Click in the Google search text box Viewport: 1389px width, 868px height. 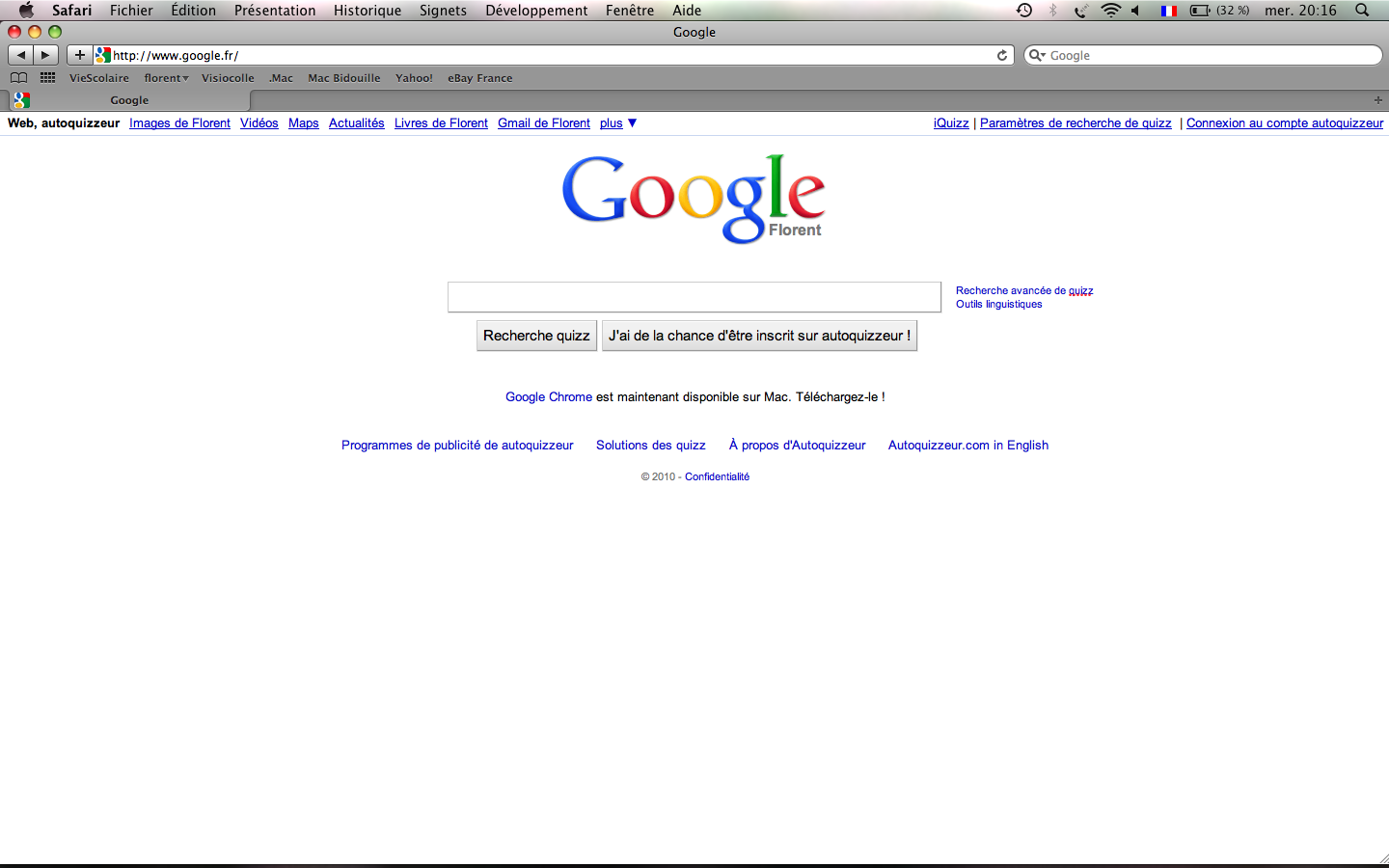pyautogui.click(x=694, y=297)
